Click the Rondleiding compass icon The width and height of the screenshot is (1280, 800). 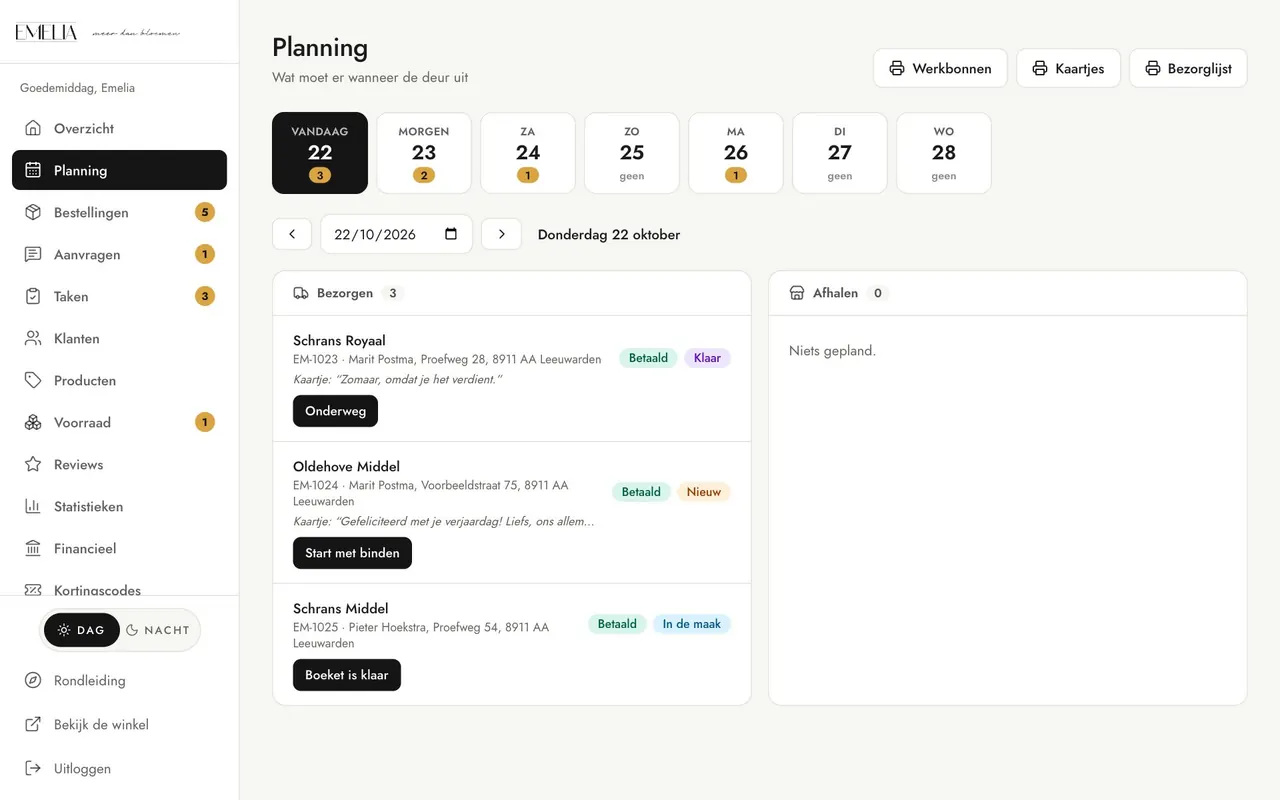point(33,680)
